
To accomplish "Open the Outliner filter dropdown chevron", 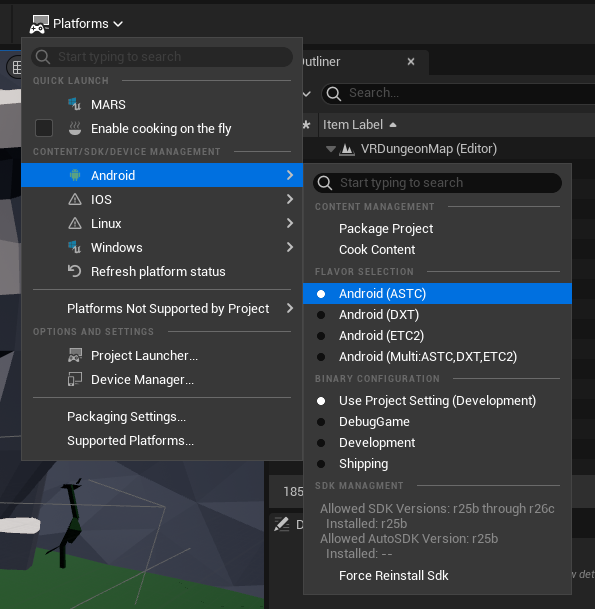I will point(307,94).
